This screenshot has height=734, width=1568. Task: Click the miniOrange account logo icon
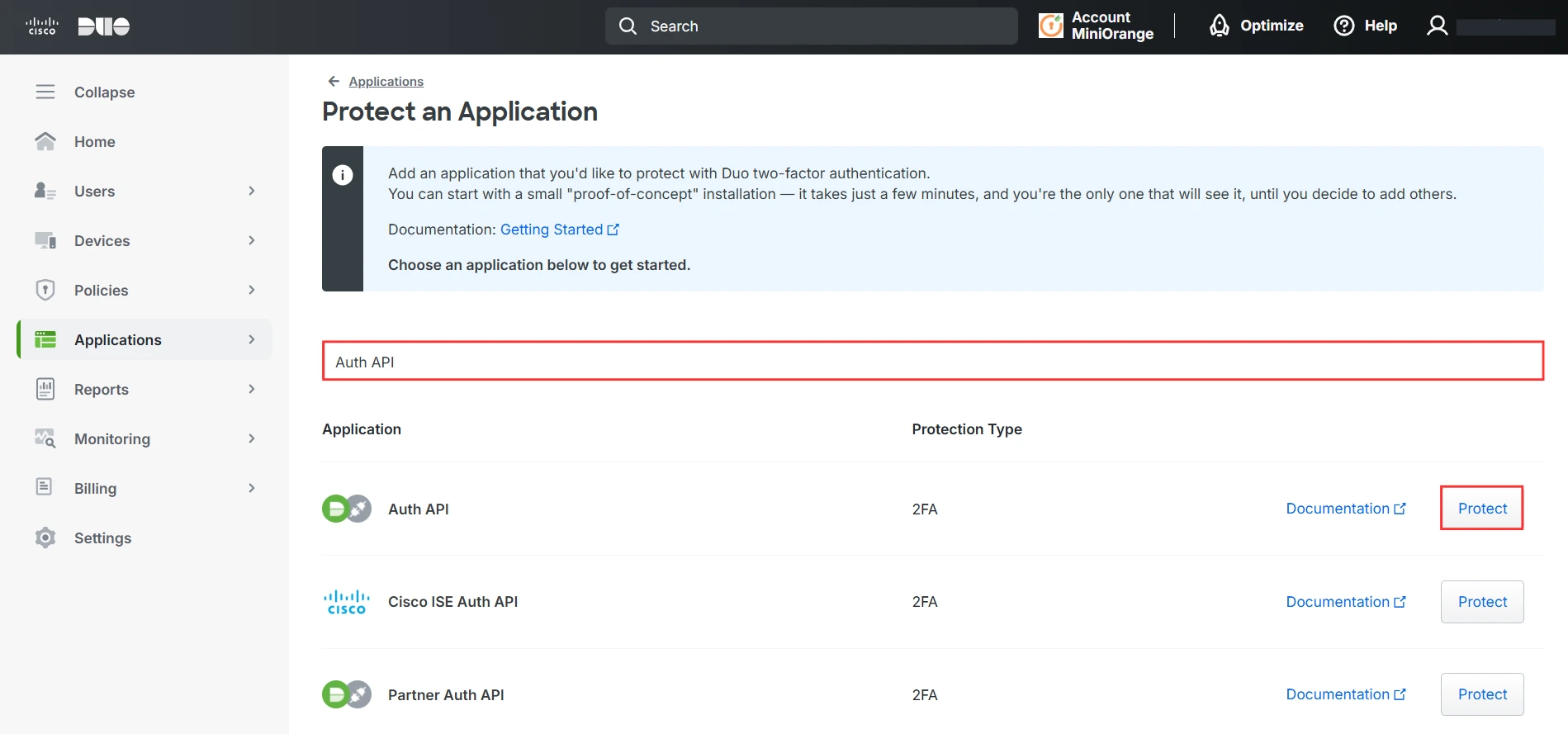[x=1050, y=26]
